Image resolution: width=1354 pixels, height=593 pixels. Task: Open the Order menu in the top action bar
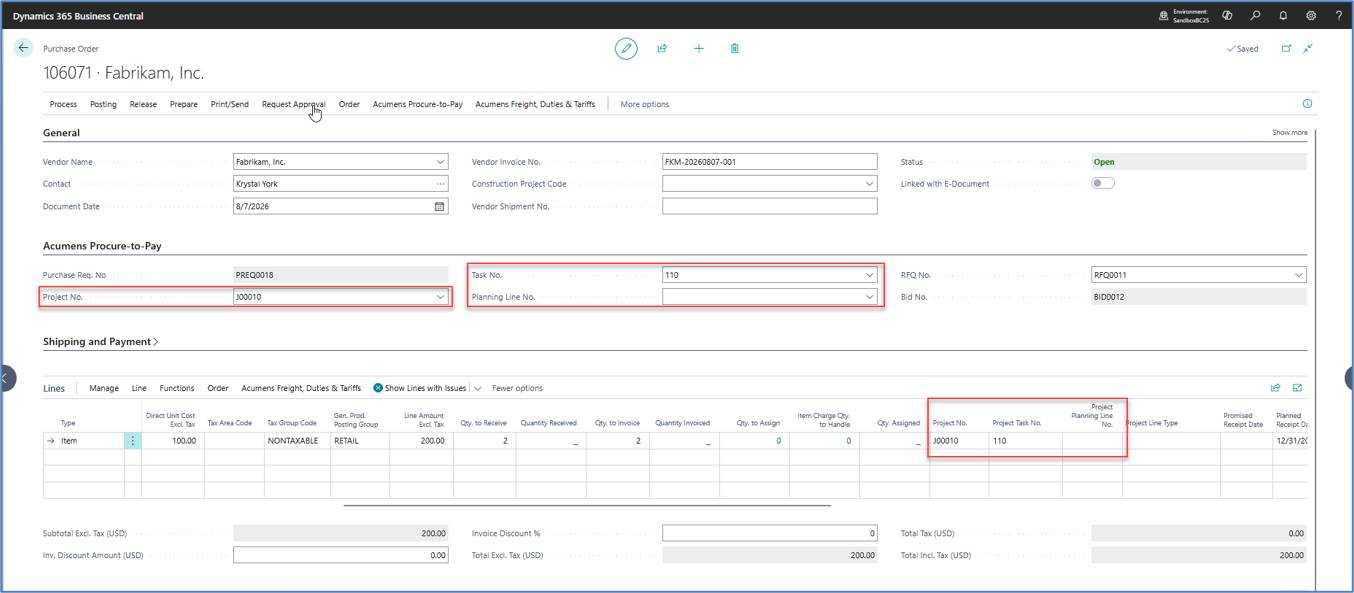pos(349,104)
